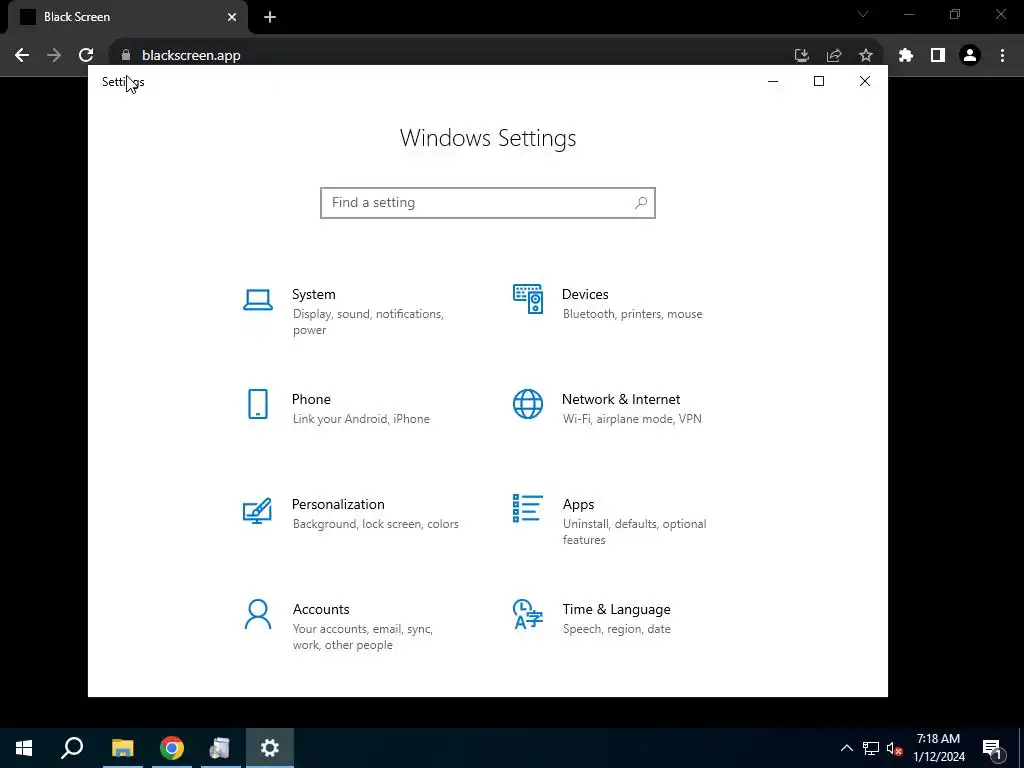Open a new Chrome tab
This screenshot has height=768, width=1024.
click(x=270, y=17)
